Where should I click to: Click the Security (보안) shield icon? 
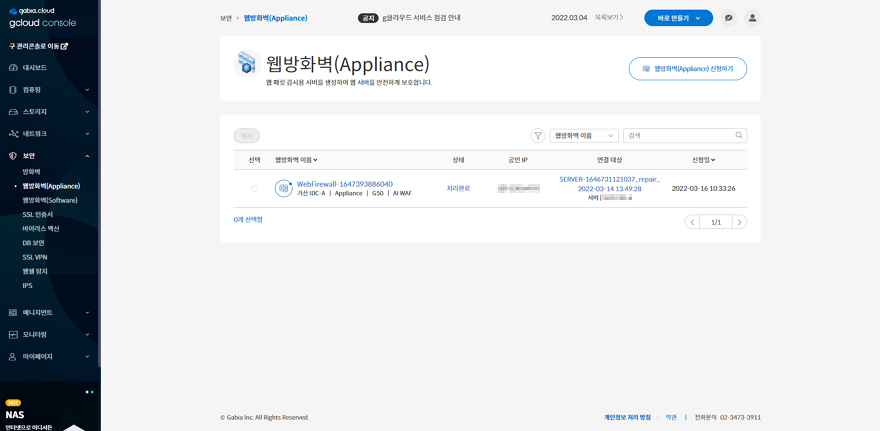(x=14, y=155)
